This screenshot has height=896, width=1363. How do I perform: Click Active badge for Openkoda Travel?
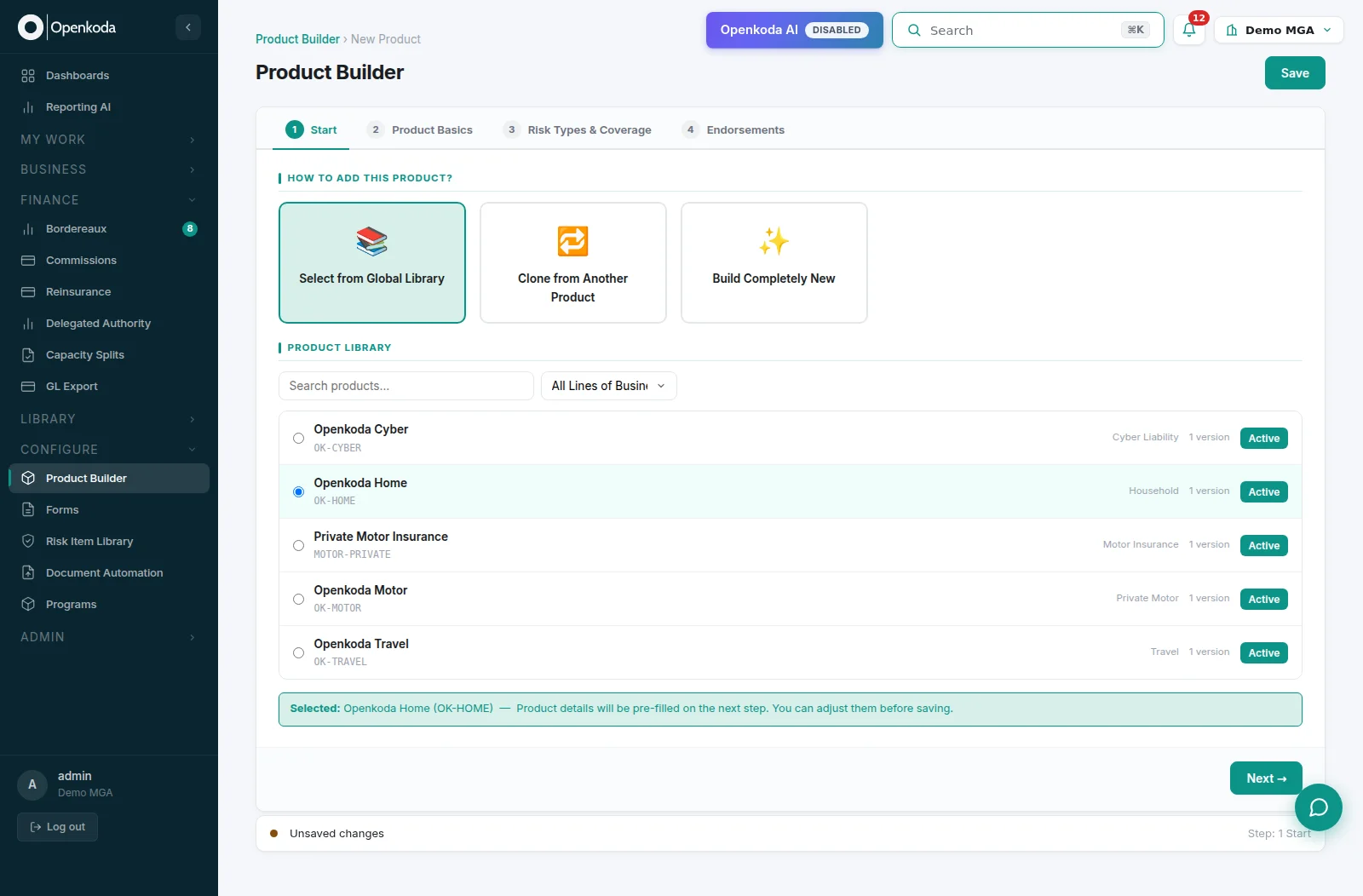(x=1264, y=653)
